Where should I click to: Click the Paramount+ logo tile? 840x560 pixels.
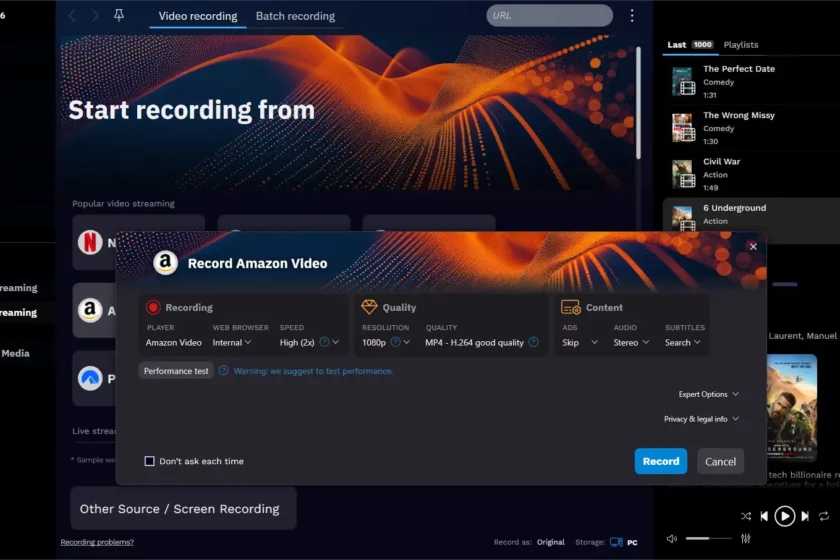90,378
